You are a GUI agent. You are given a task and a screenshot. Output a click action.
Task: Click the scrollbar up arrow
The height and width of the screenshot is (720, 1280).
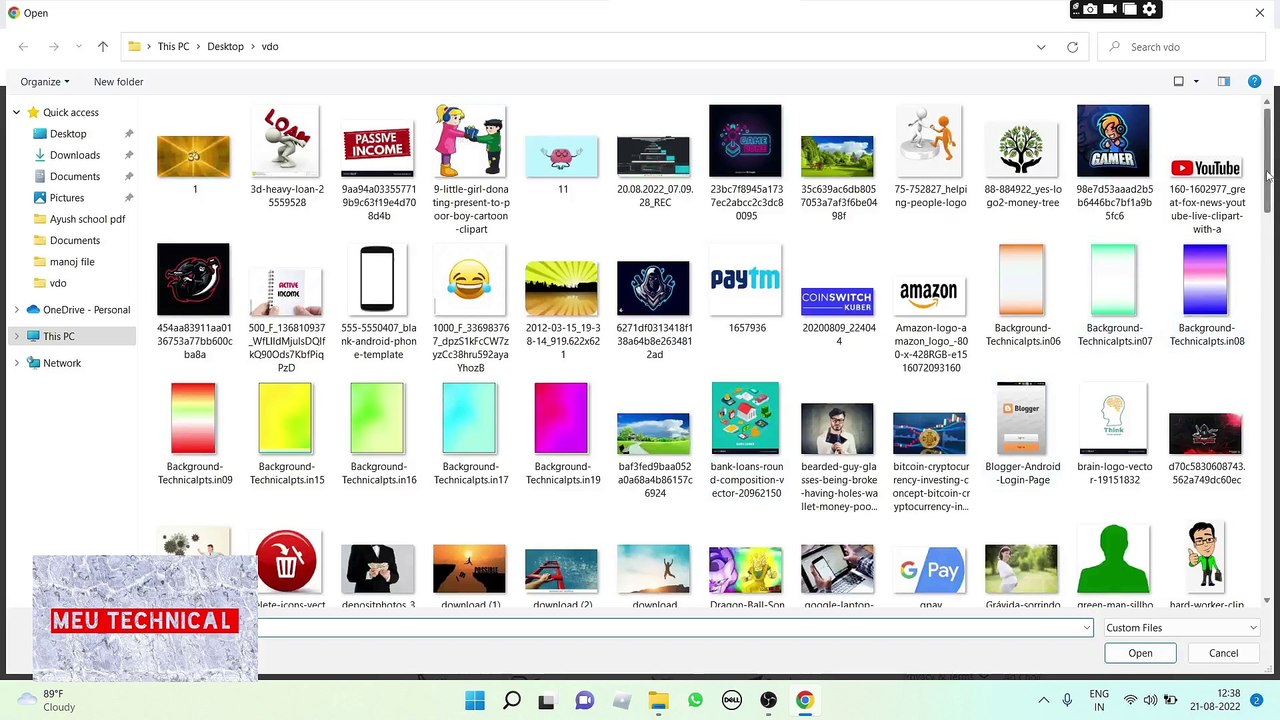point(1267,102)
